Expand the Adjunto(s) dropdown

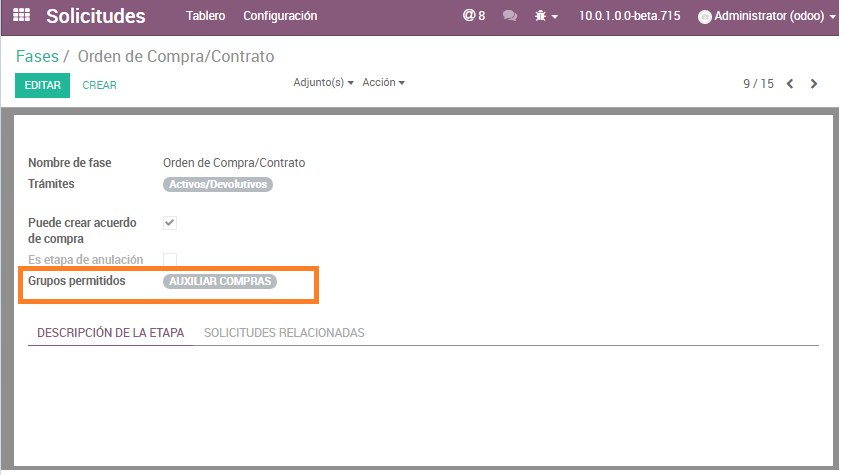click(323, 82)
